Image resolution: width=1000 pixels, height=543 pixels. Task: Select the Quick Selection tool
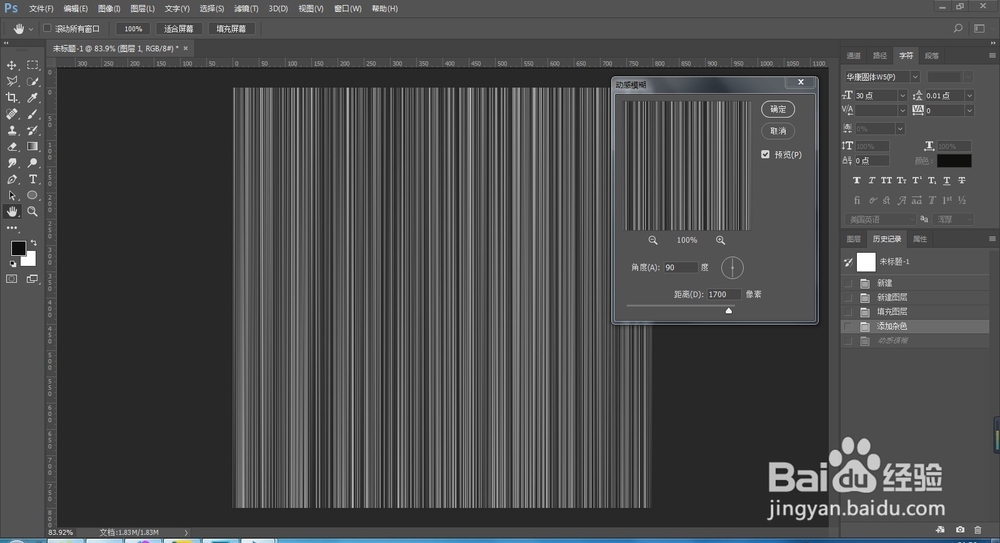tap(33, 82)
